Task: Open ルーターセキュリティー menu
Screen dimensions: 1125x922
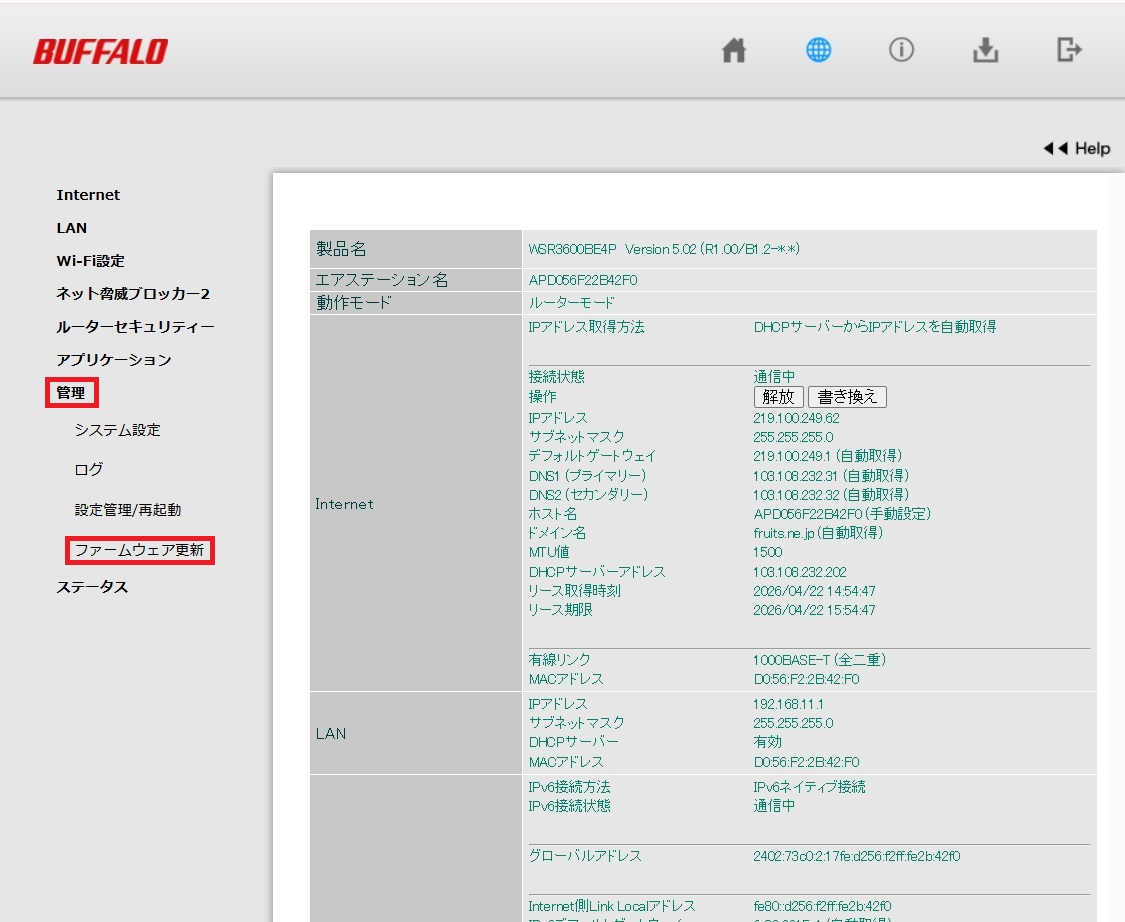Action: pos(136,327)
